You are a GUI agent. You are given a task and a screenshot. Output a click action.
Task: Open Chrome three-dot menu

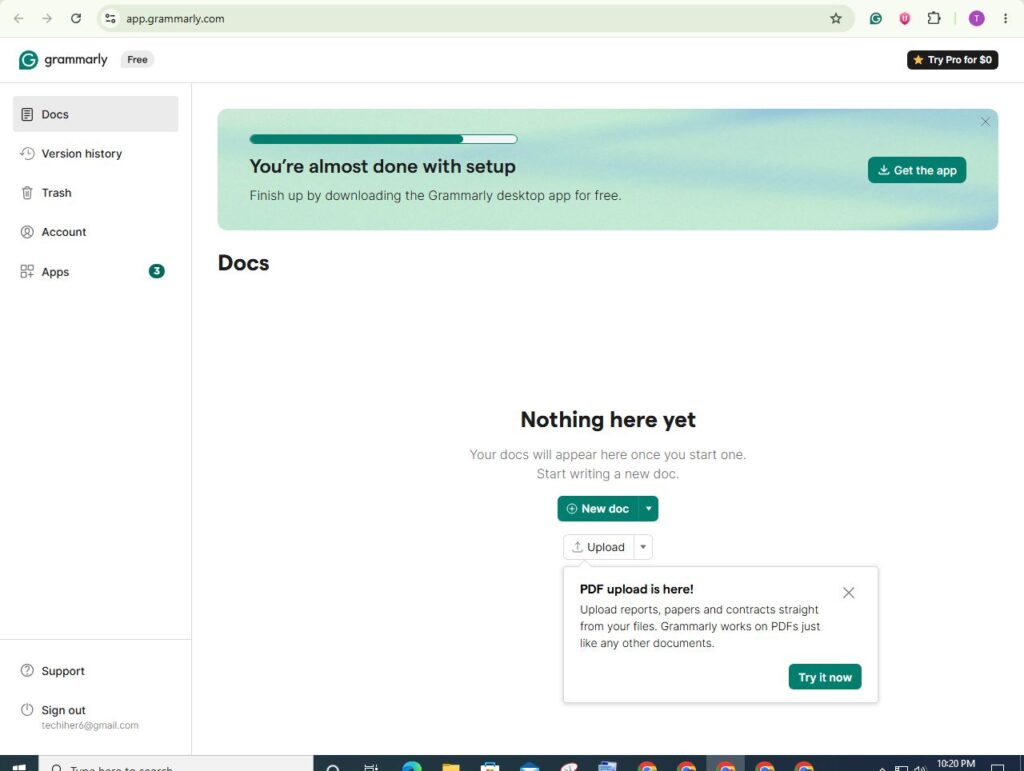click(1005, 18)
